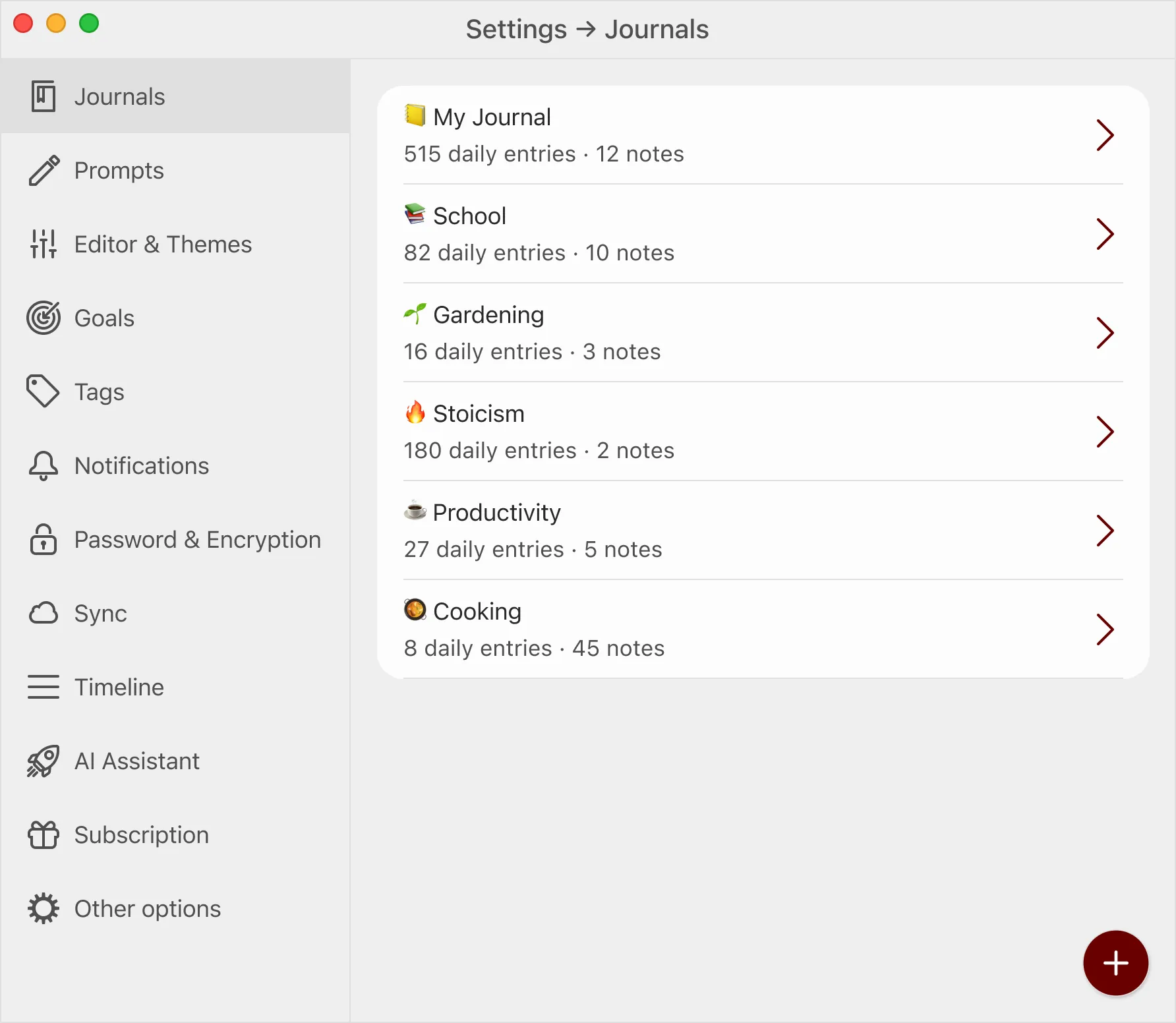Select Journals in the sidebar
Image resolution: width=1176 pixels, height=1023 pixels.
coord(175,96)
